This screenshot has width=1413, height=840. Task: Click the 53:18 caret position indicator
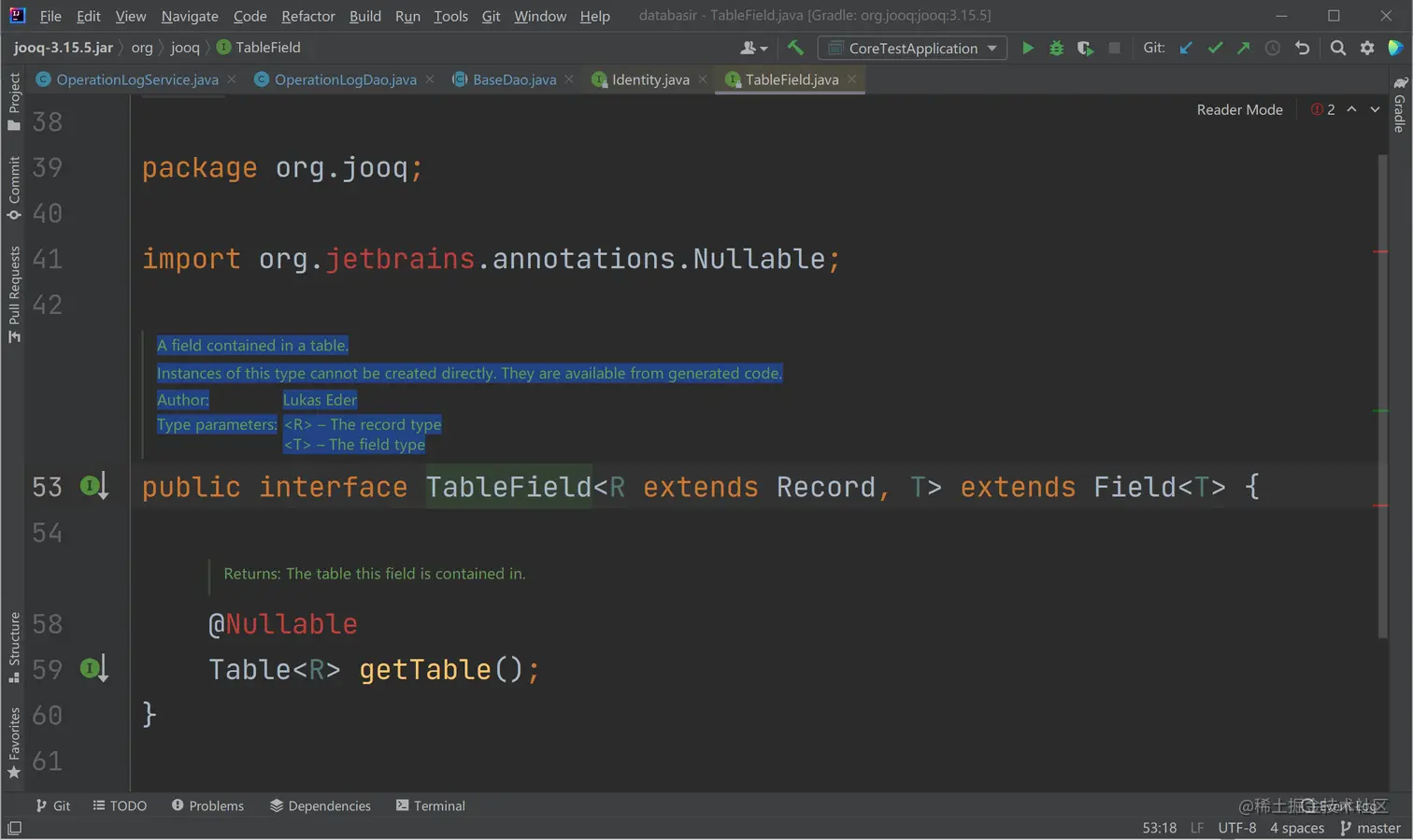1159,828
